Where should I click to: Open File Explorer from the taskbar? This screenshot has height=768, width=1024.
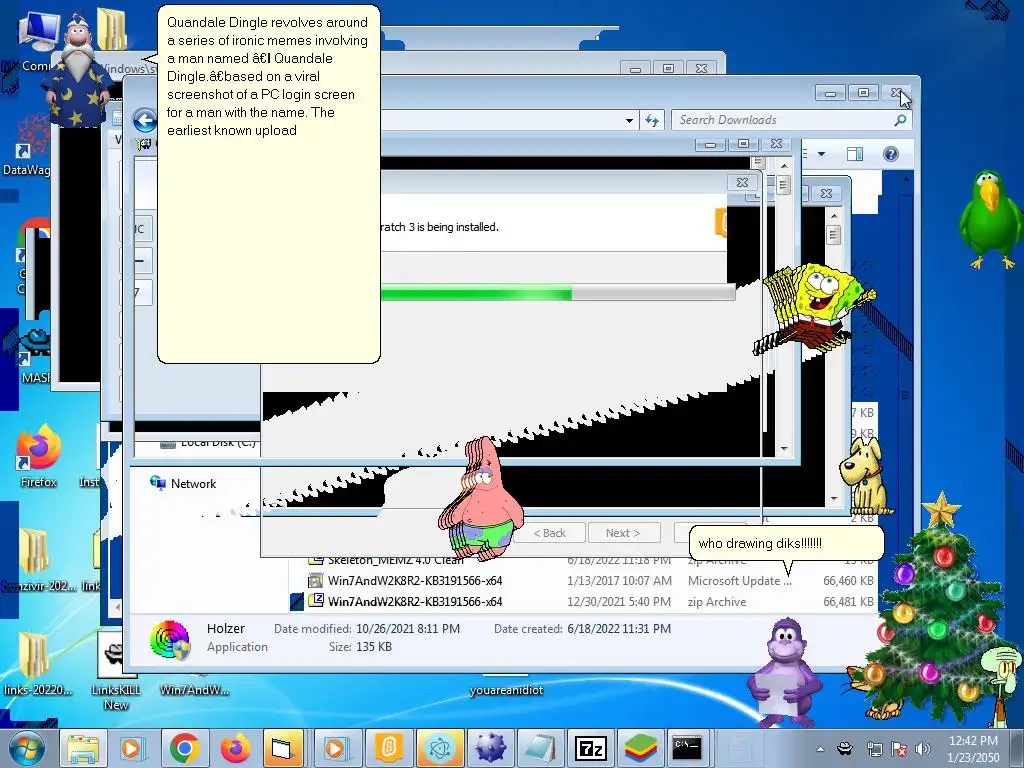83,748
